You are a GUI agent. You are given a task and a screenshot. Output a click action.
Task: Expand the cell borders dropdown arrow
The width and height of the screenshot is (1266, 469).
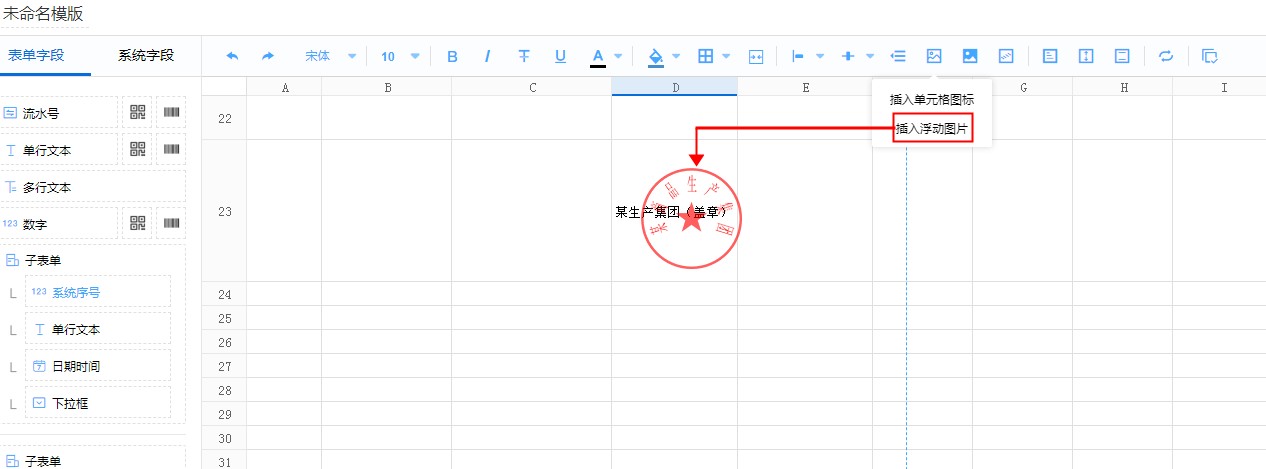click(727, 56)
